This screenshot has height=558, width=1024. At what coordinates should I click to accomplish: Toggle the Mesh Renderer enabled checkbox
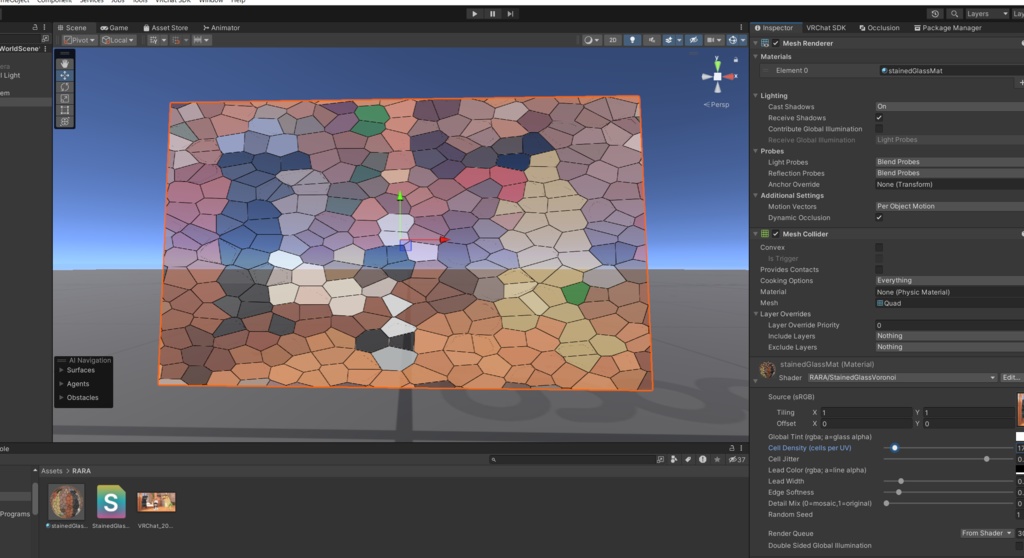tap(776, 43)
